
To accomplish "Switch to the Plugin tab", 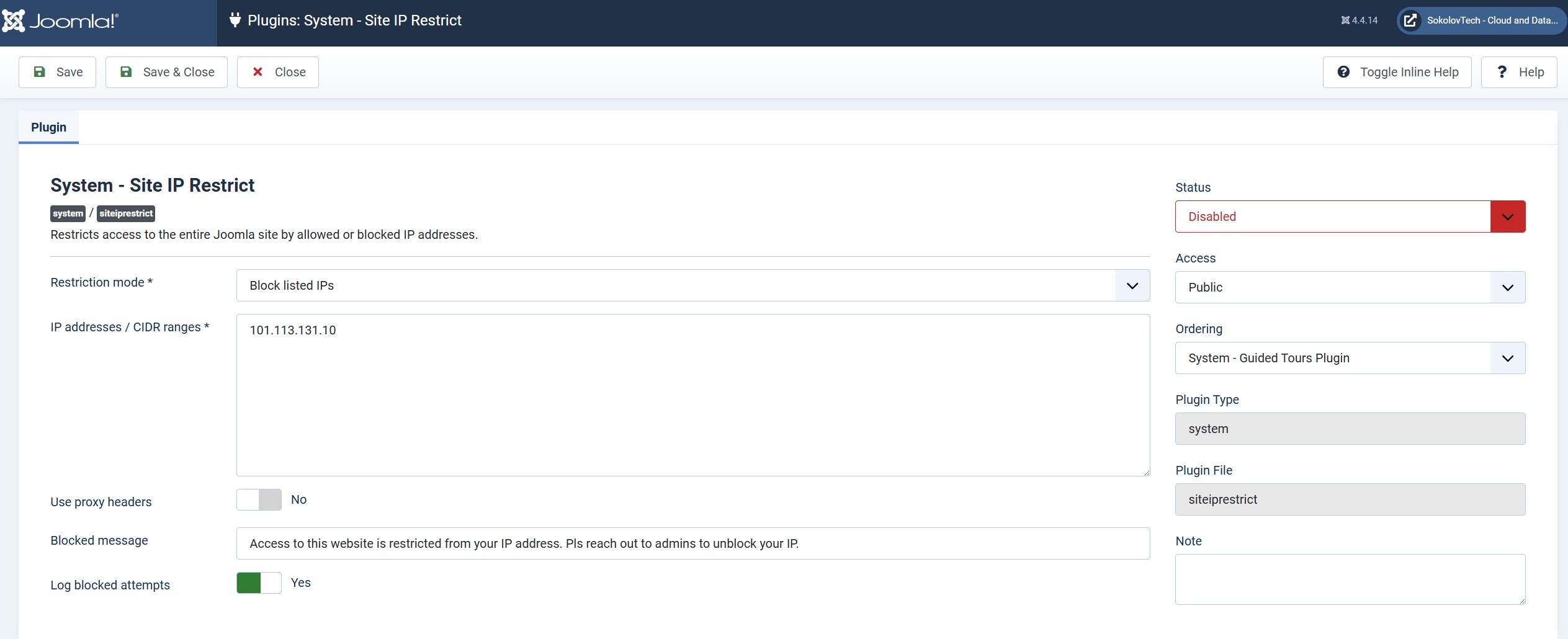I will (x=48, y=127).
